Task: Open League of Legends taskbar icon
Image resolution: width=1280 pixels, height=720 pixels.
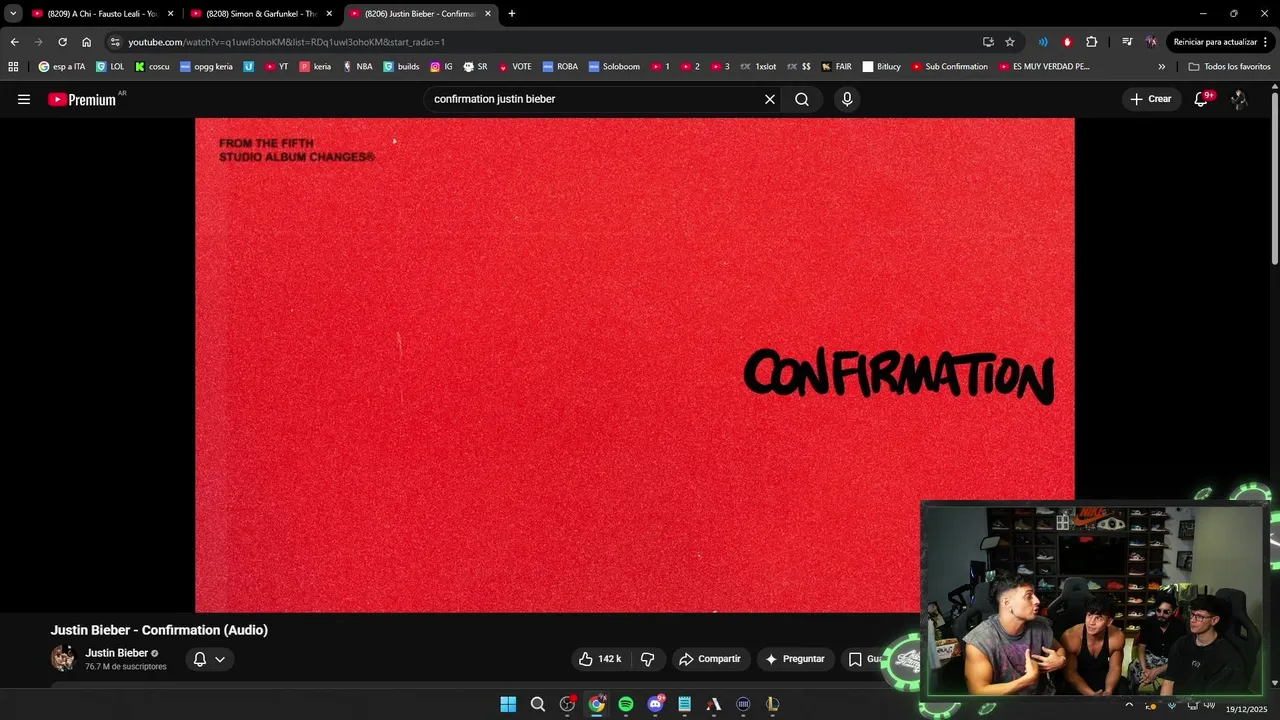Action: pyautogui.click(x=772, y=704)
